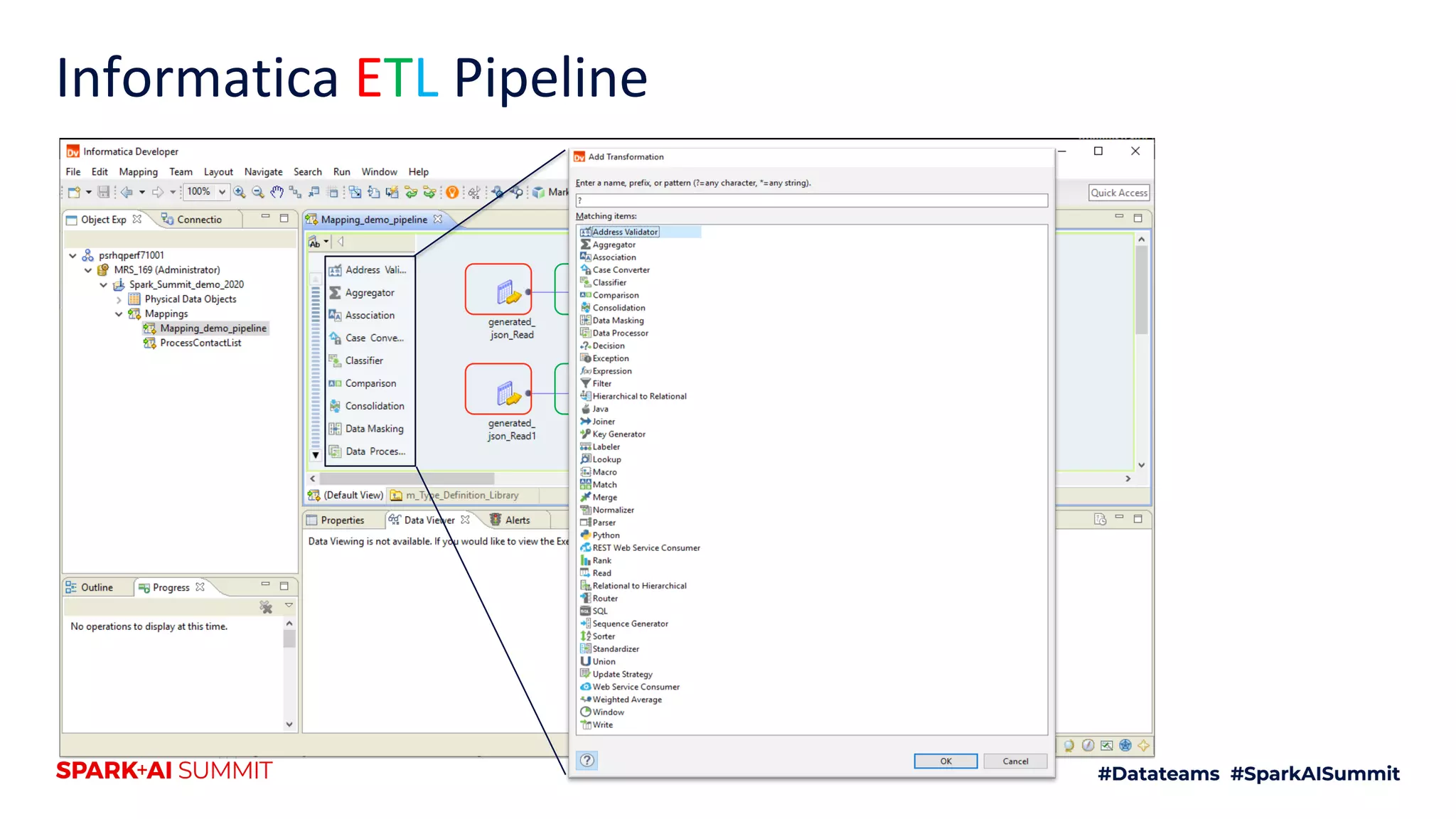The image size is (1456, 819).
Task: Click the Forward arrow toolbar icon
Action: (x=158, y=192)
